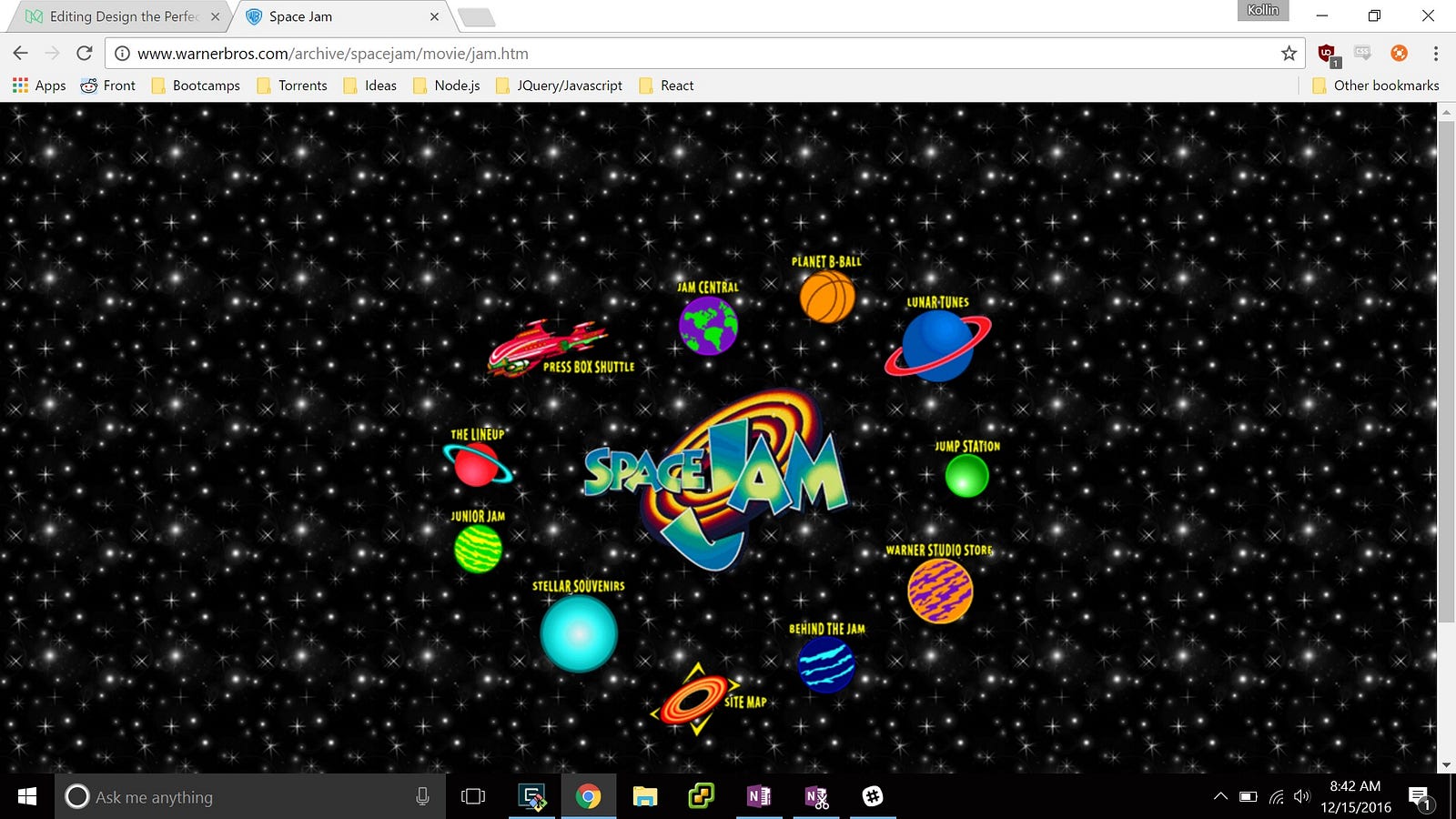
Task: Bookmark this page with the star
Action: 1289,54
